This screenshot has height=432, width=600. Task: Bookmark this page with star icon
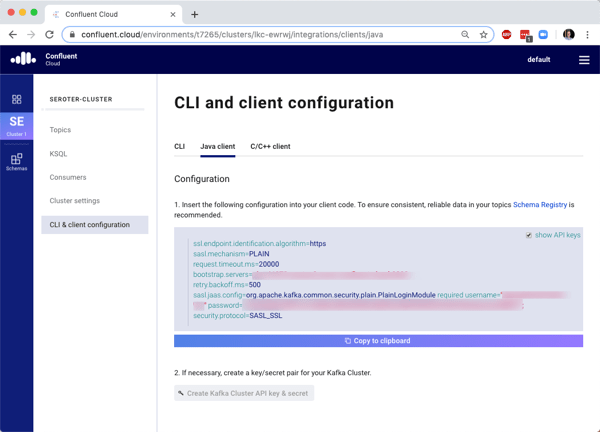tap(483, 34)
